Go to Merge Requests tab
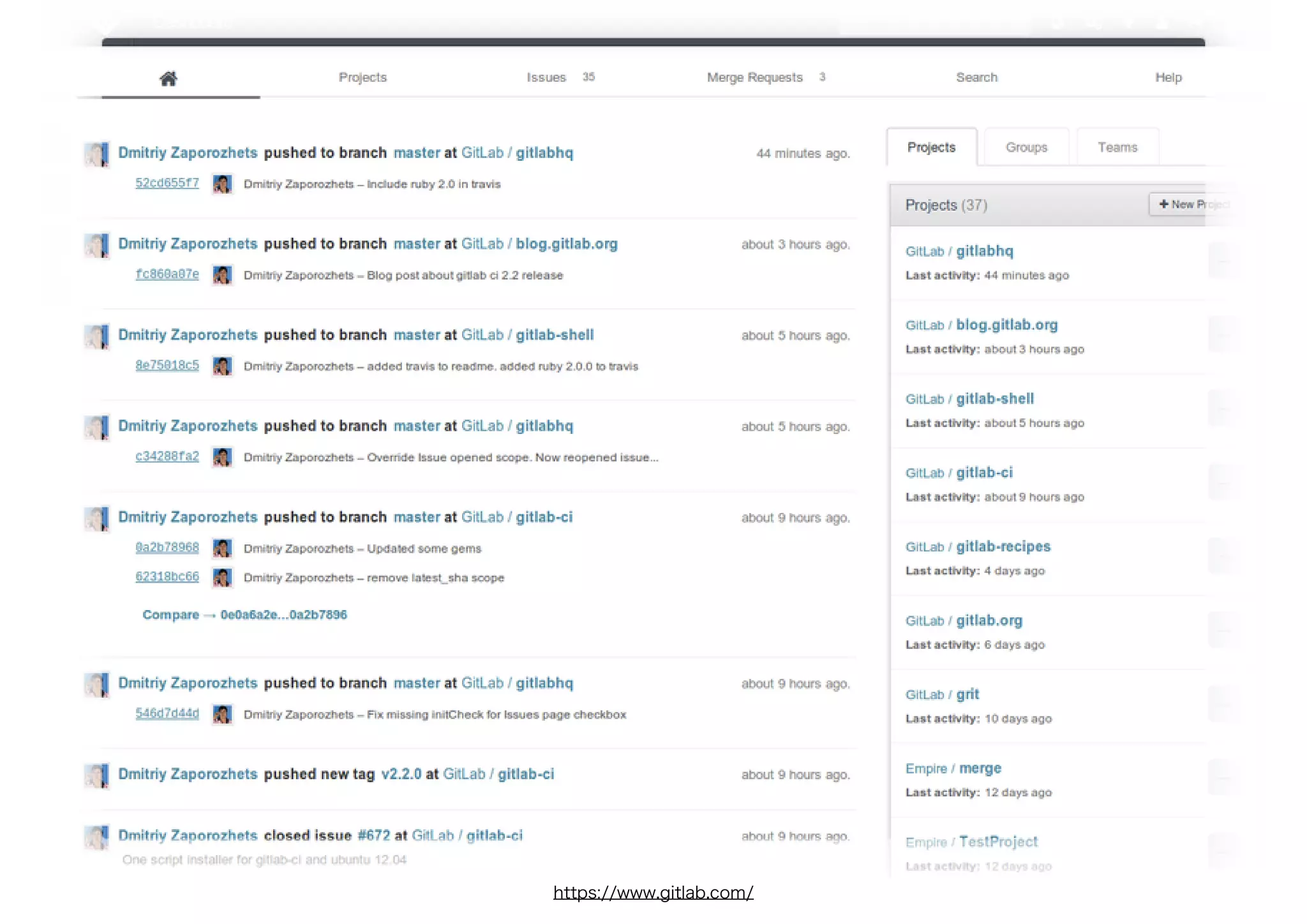 click(x=754, y=77)
